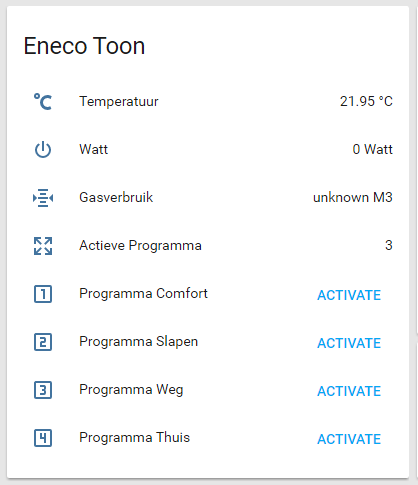The image size is (418, 485).
Task: Open the Watt entity label
Action: click(94, 149)
